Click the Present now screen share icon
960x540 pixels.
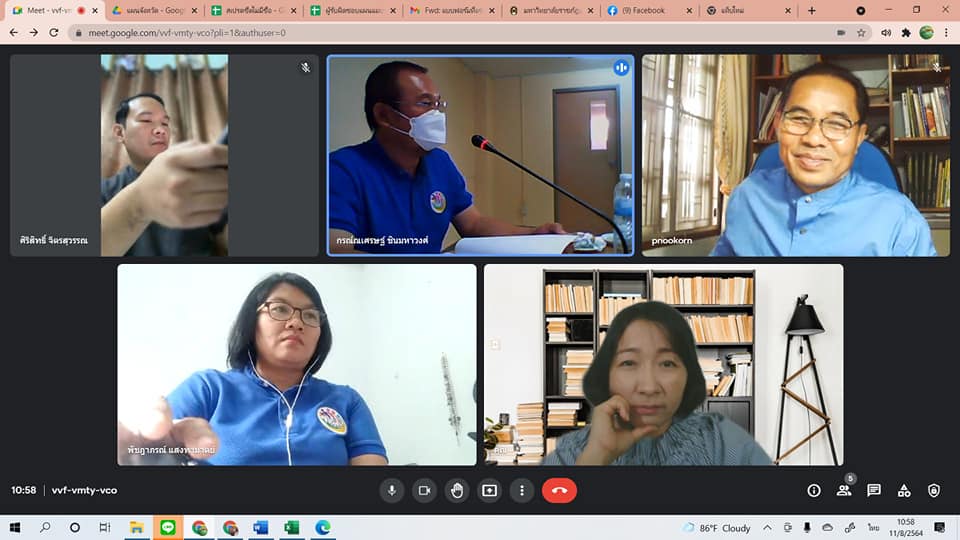click(x=489, y=490)
